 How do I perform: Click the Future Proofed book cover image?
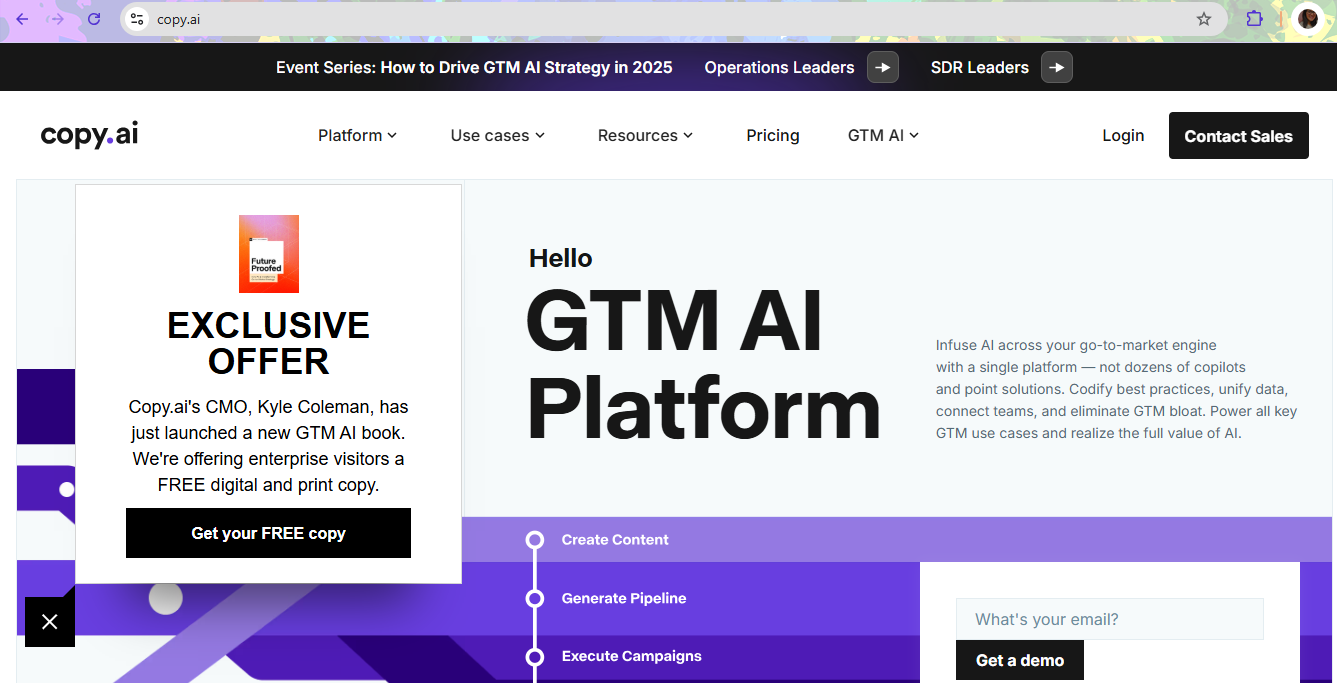268,253
